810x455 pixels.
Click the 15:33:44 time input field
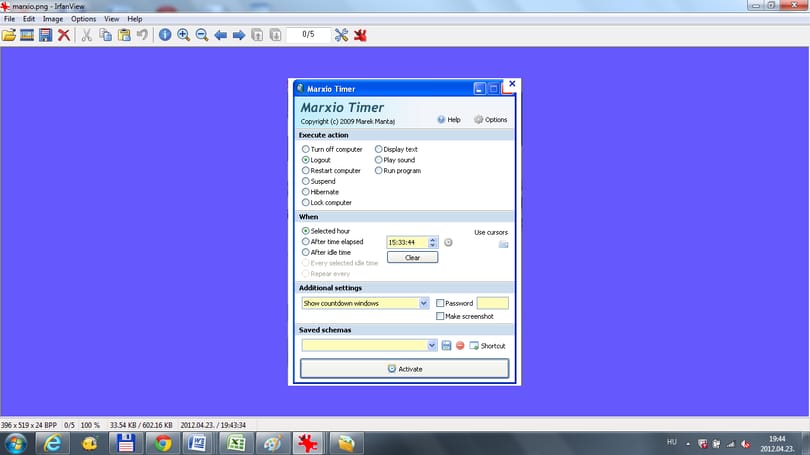tap(407, 242)
